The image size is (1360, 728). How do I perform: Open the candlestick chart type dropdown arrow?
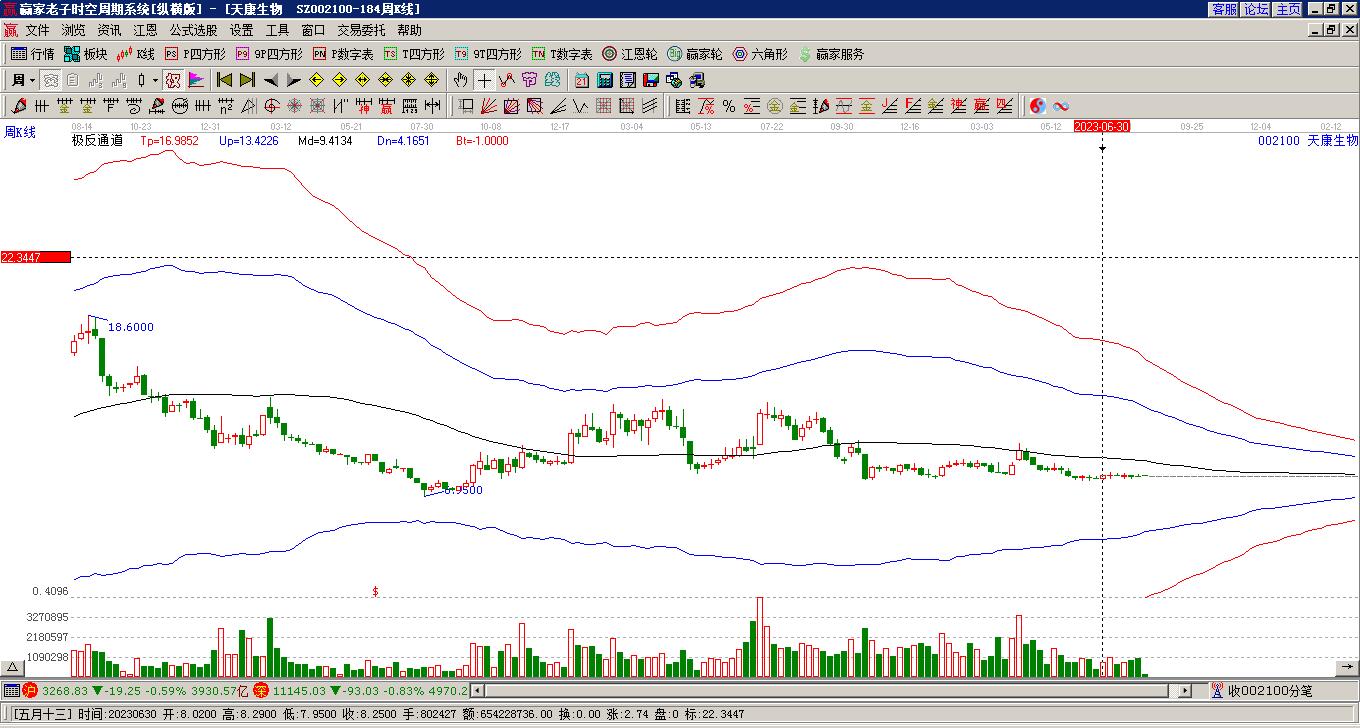click(155, 80)
